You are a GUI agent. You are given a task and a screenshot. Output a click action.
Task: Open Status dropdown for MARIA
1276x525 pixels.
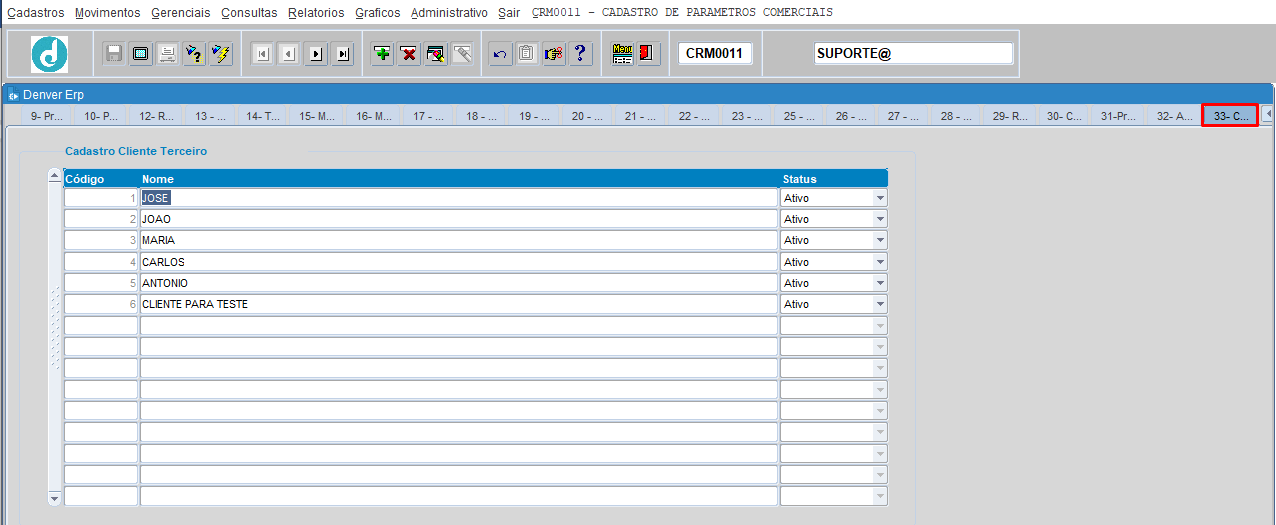880,240
